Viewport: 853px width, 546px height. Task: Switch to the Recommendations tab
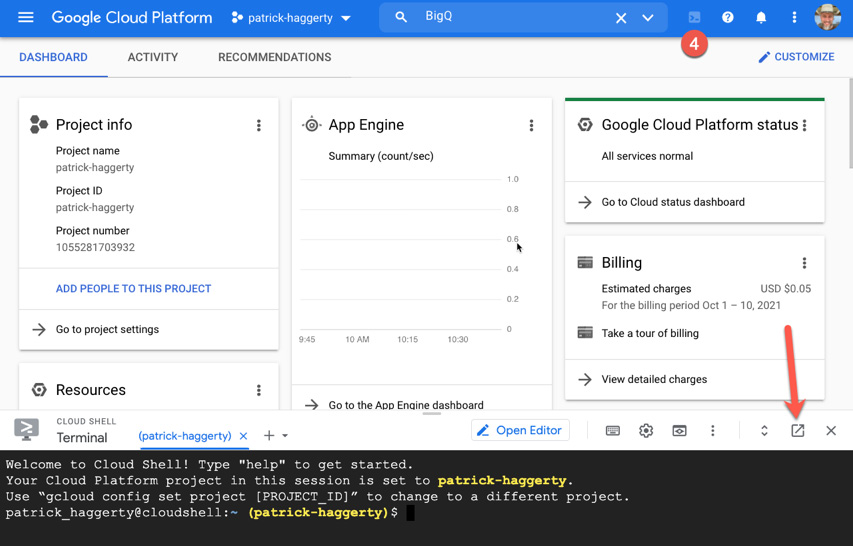point(275,57)
